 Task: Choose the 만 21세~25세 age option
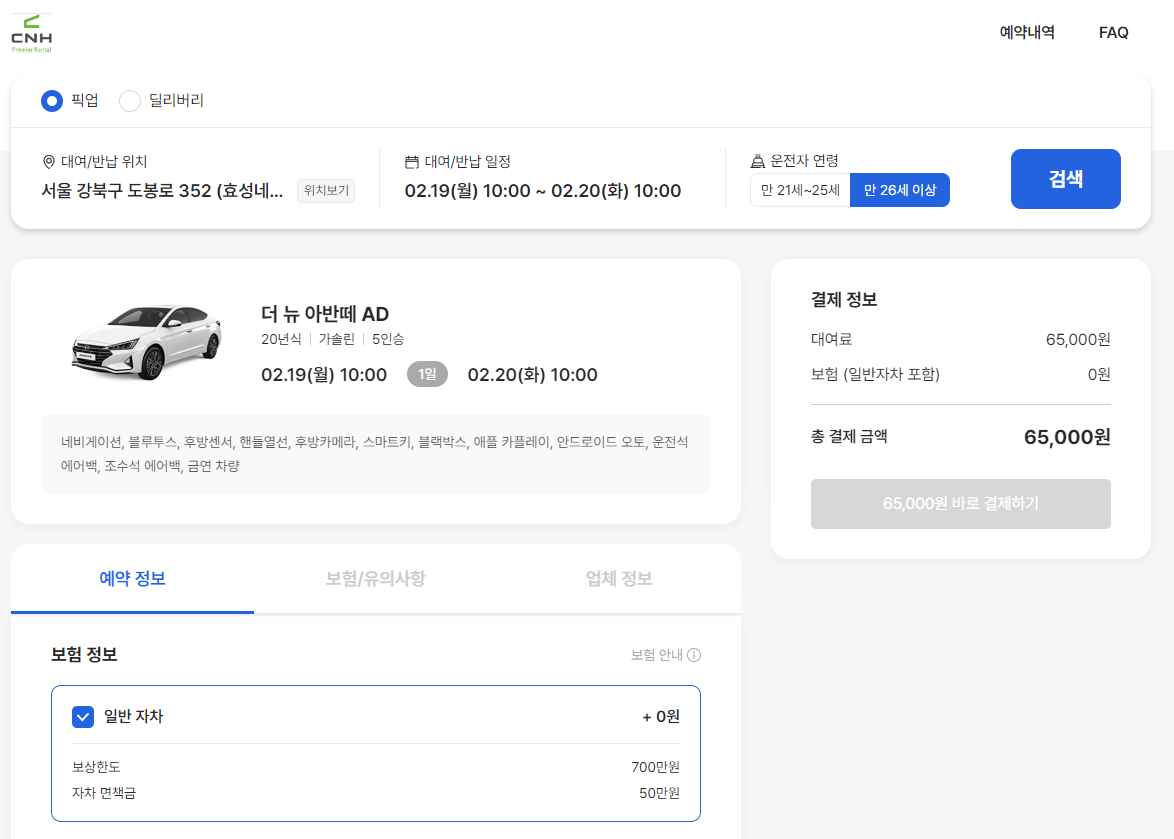point(800,190)
